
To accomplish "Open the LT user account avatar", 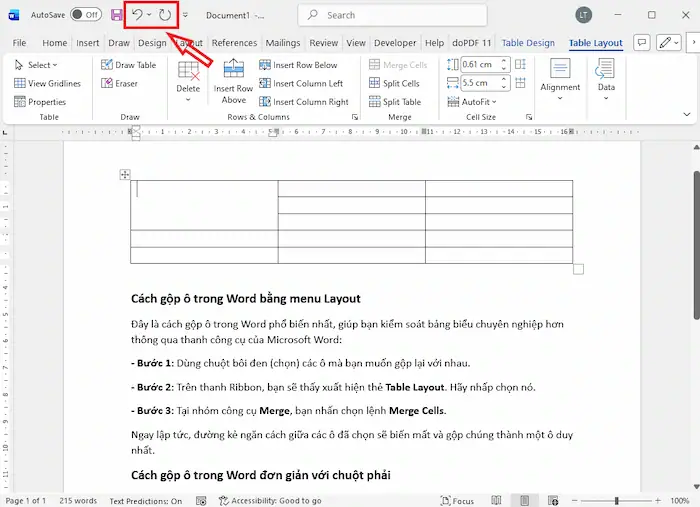I will point(583,15).
